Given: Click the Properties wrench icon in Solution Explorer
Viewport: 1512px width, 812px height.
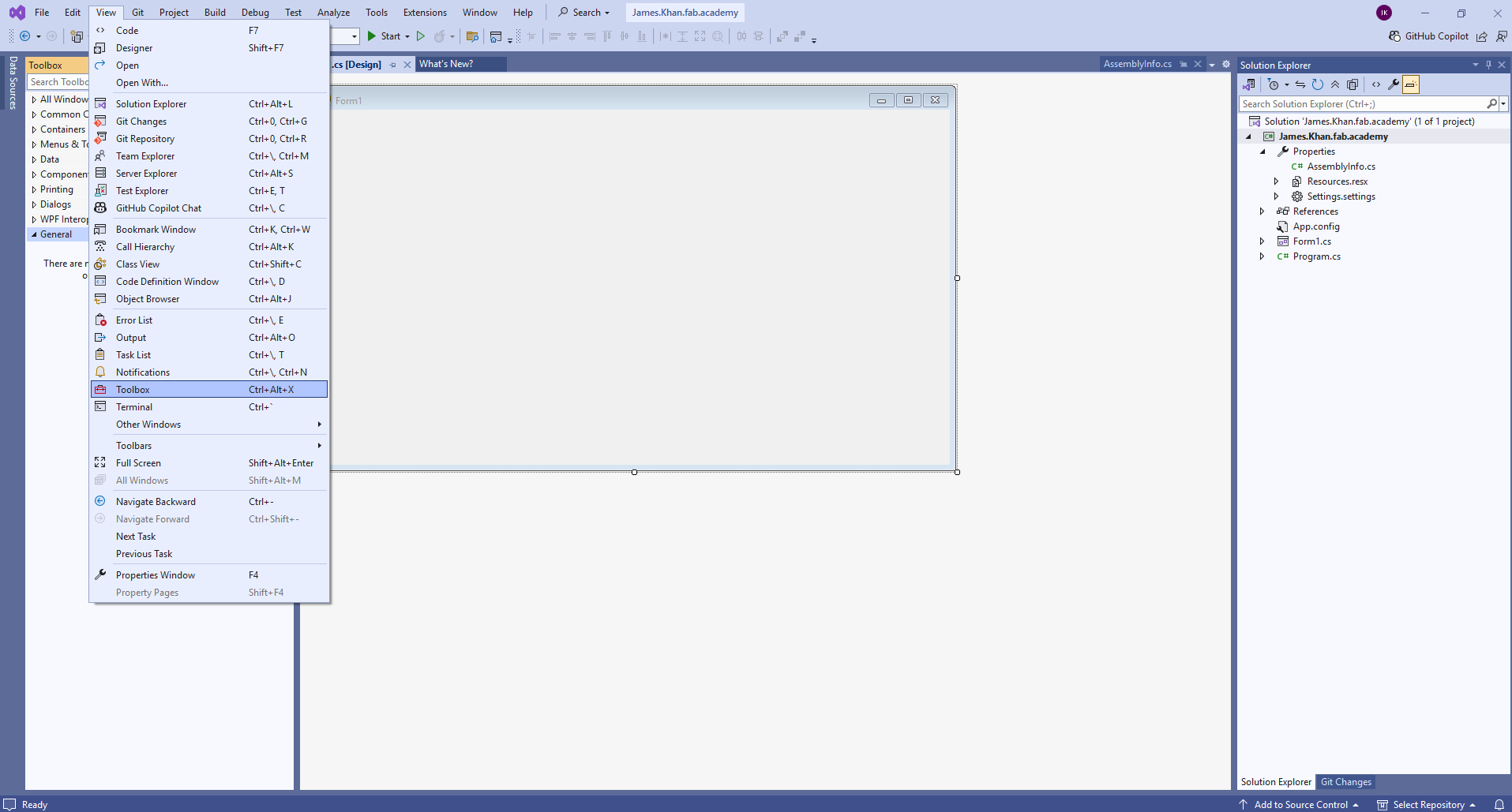Looking at the screenshot, I should 1394,84.
